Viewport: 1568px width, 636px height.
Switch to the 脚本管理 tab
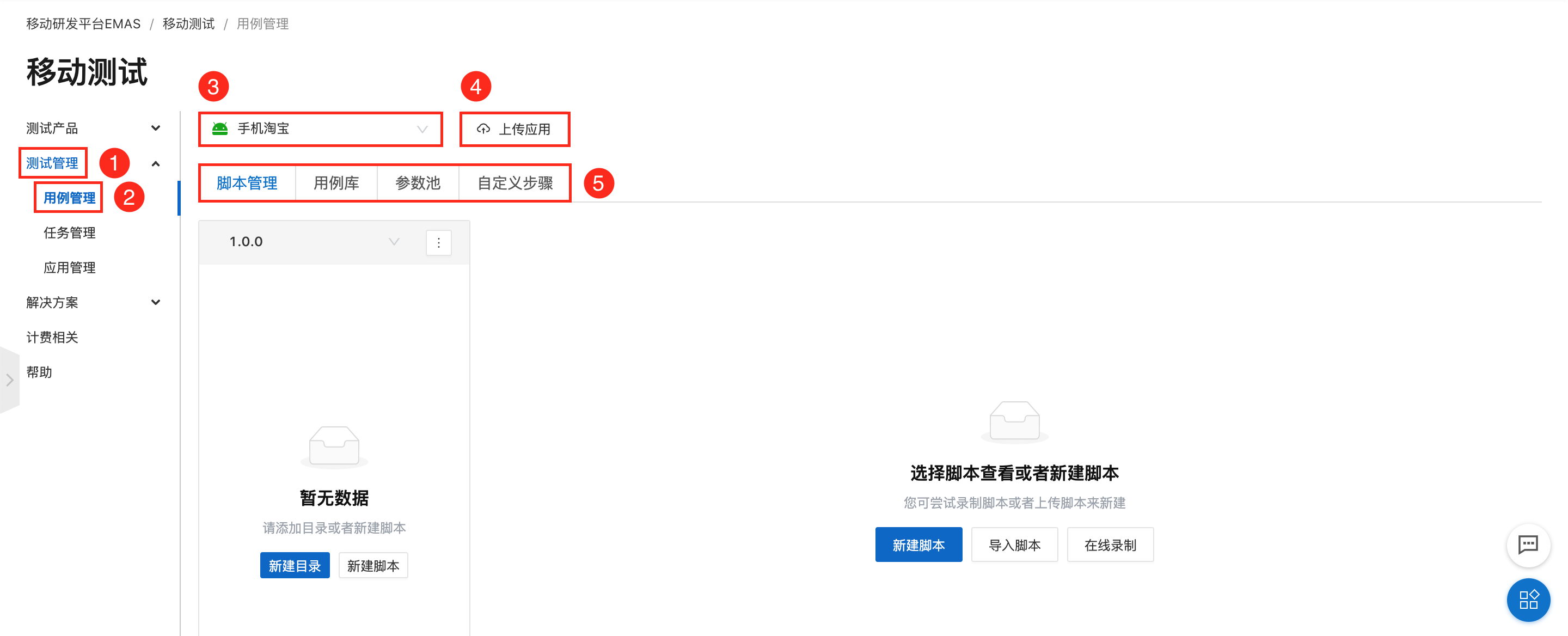pos(247,183)
